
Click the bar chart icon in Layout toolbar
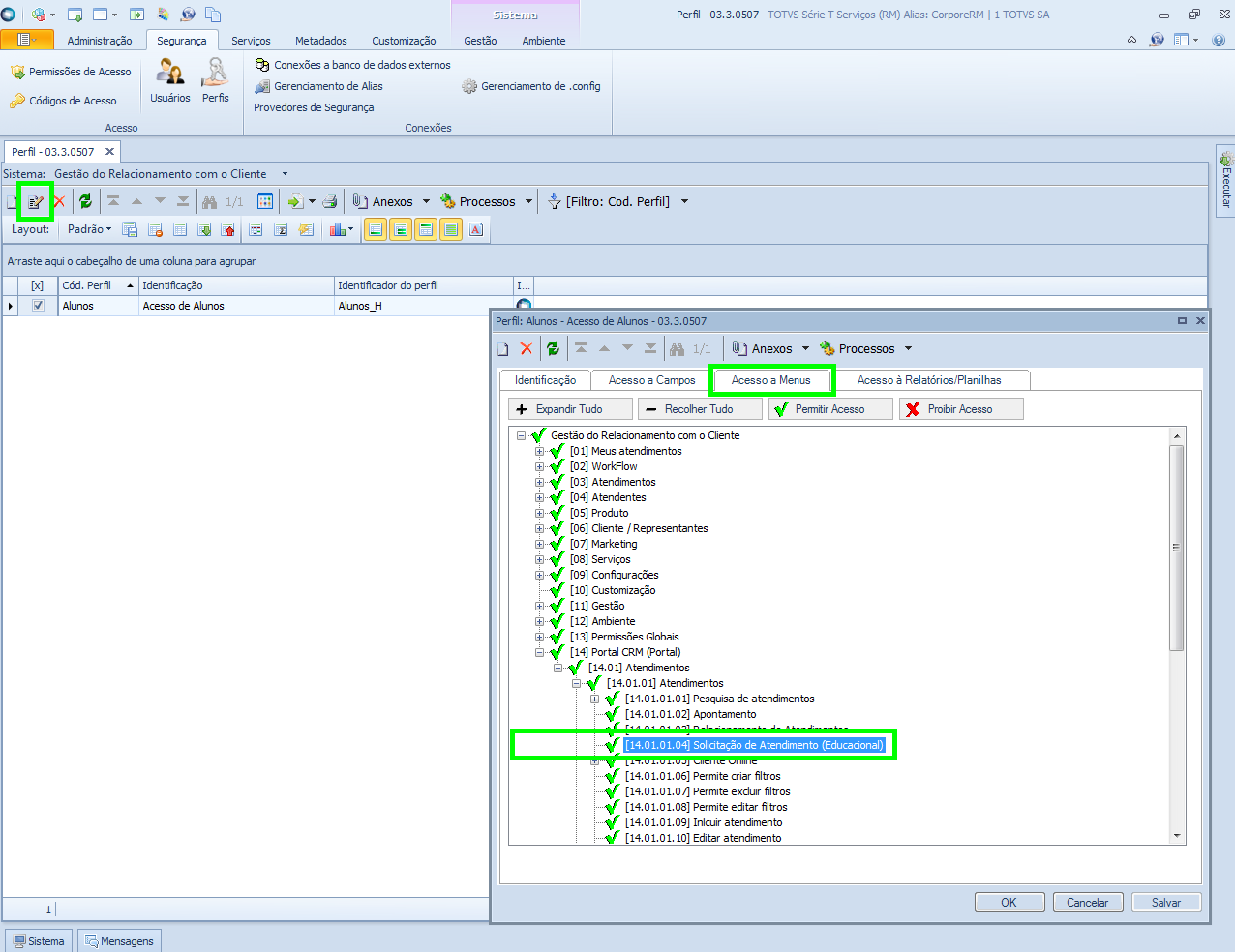337,229
